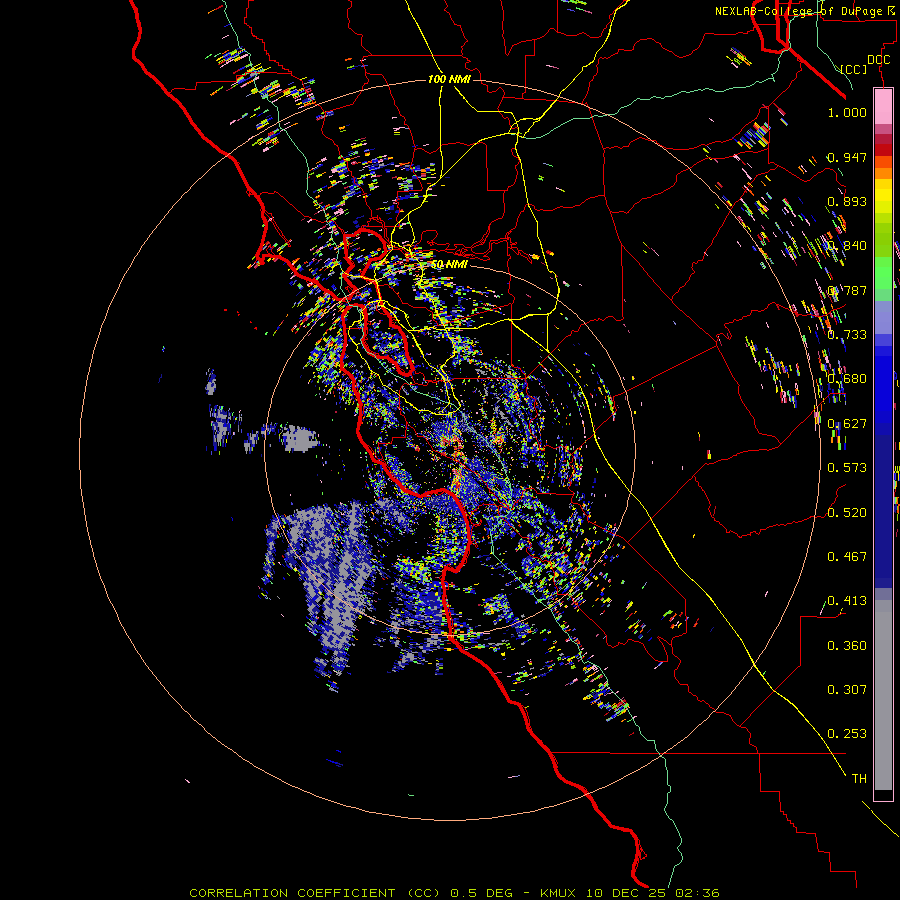Click the "TH" threshold label on the scale

859,779
